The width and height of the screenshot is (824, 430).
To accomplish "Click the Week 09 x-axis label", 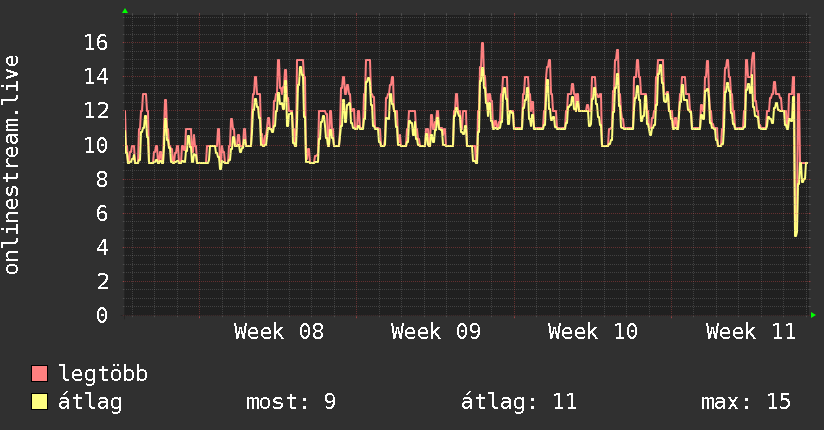I will (x=436, y=332).
